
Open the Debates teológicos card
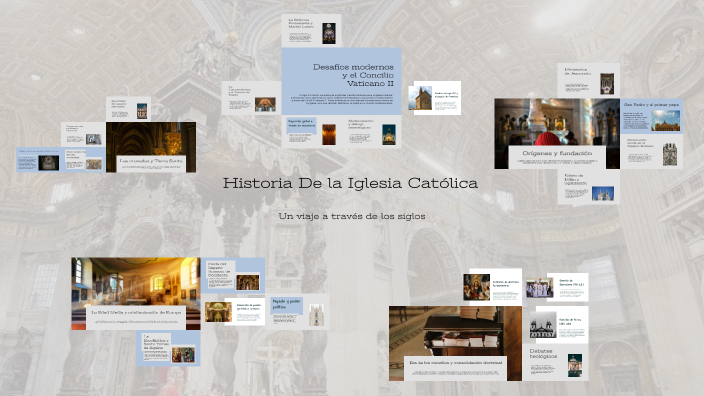(x=555, y=362)
